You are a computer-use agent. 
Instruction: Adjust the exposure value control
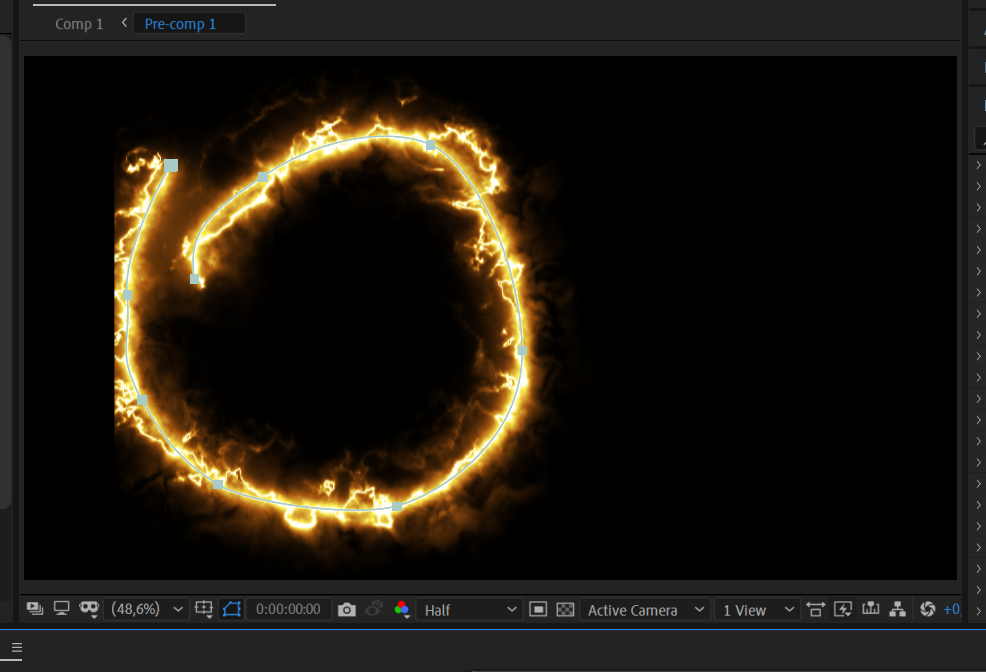pyautogui.click(x=950, y=608)
